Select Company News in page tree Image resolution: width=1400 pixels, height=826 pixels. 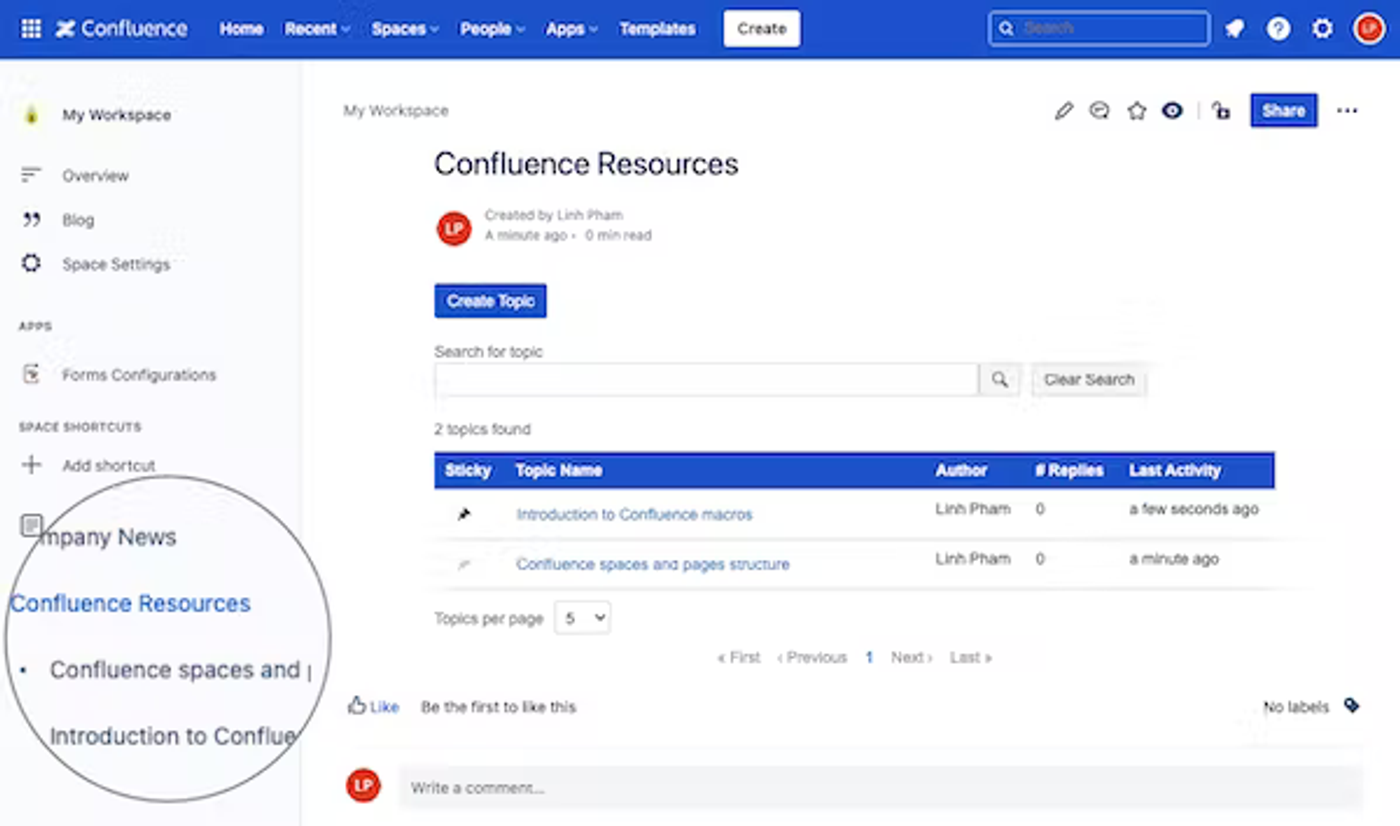(x=106, y=537)
